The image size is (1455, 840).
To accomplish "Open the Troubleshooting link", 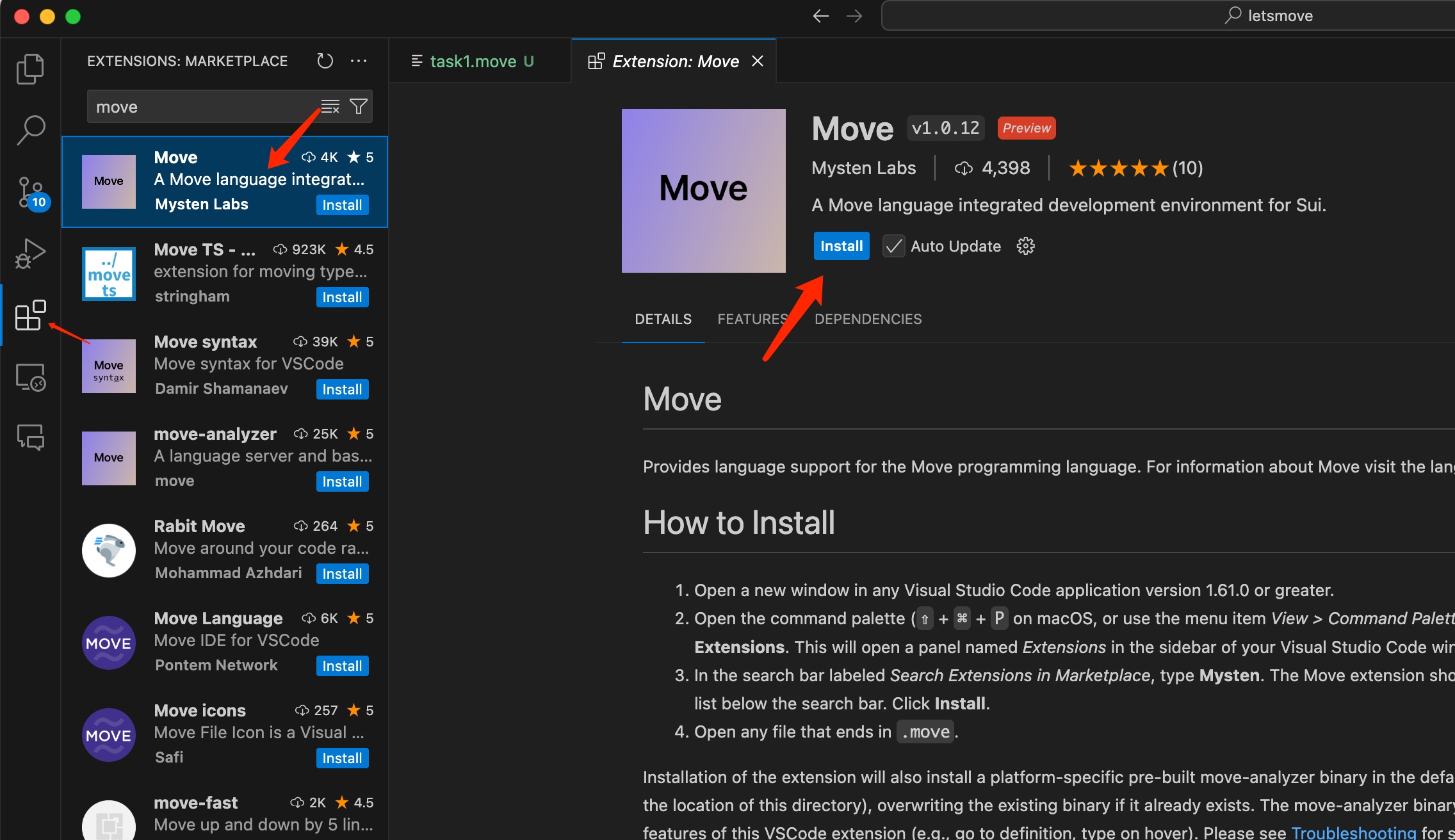I will coord(1353,832).
